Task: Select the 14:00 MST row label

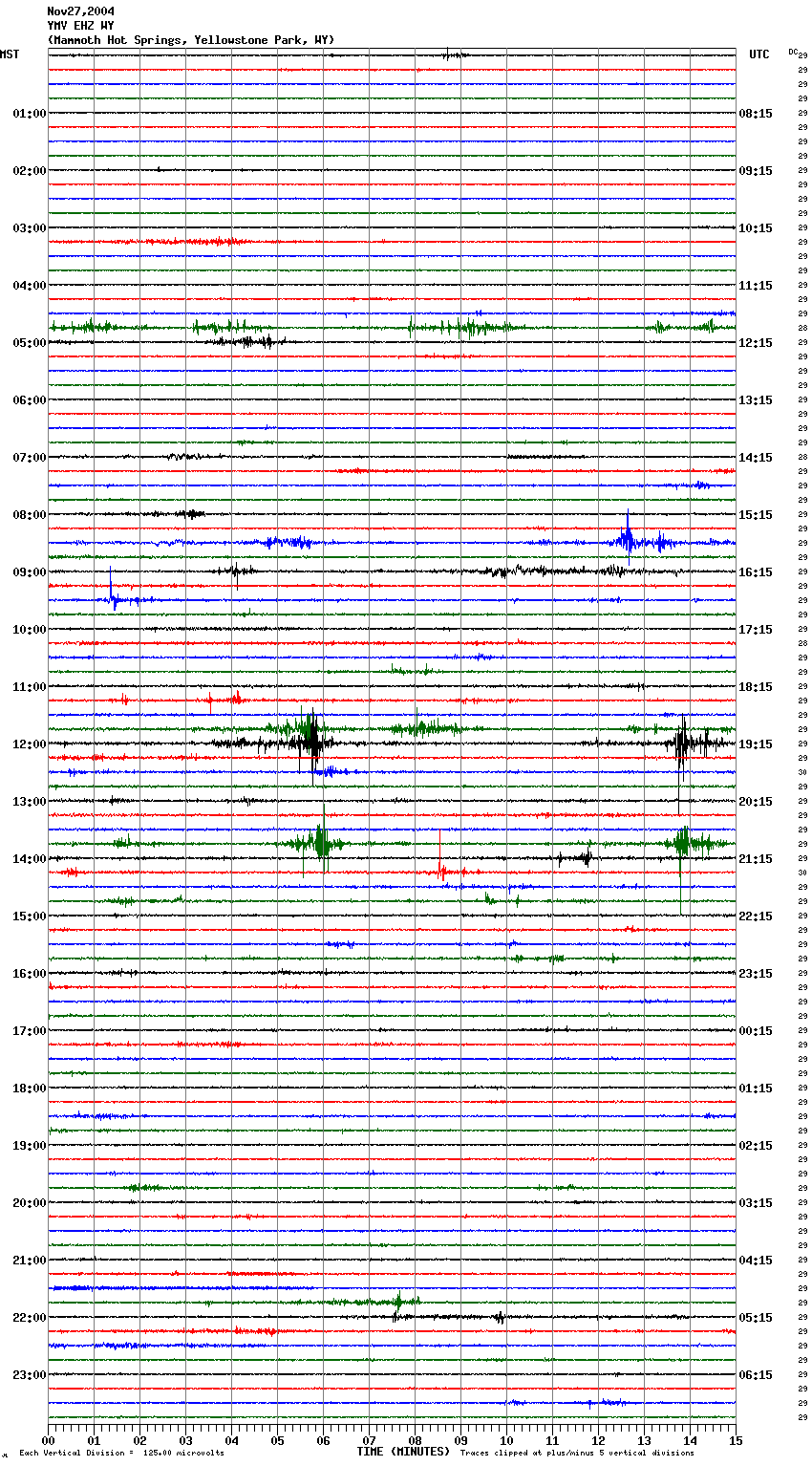Action: coord(30,859)
